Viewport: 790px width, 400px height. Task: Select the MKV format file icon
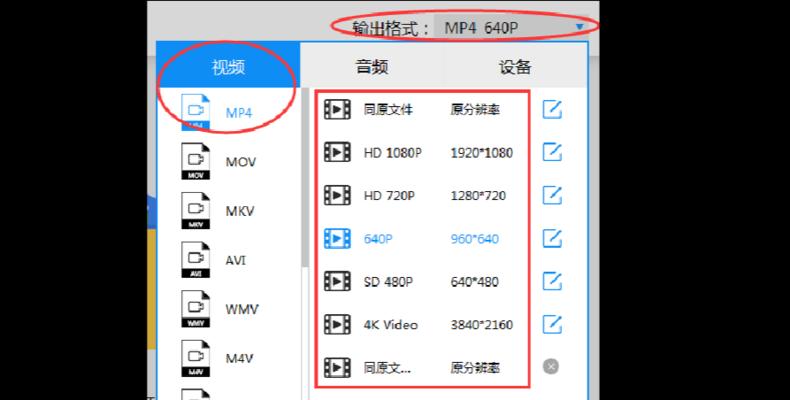(x=195, y=211)
